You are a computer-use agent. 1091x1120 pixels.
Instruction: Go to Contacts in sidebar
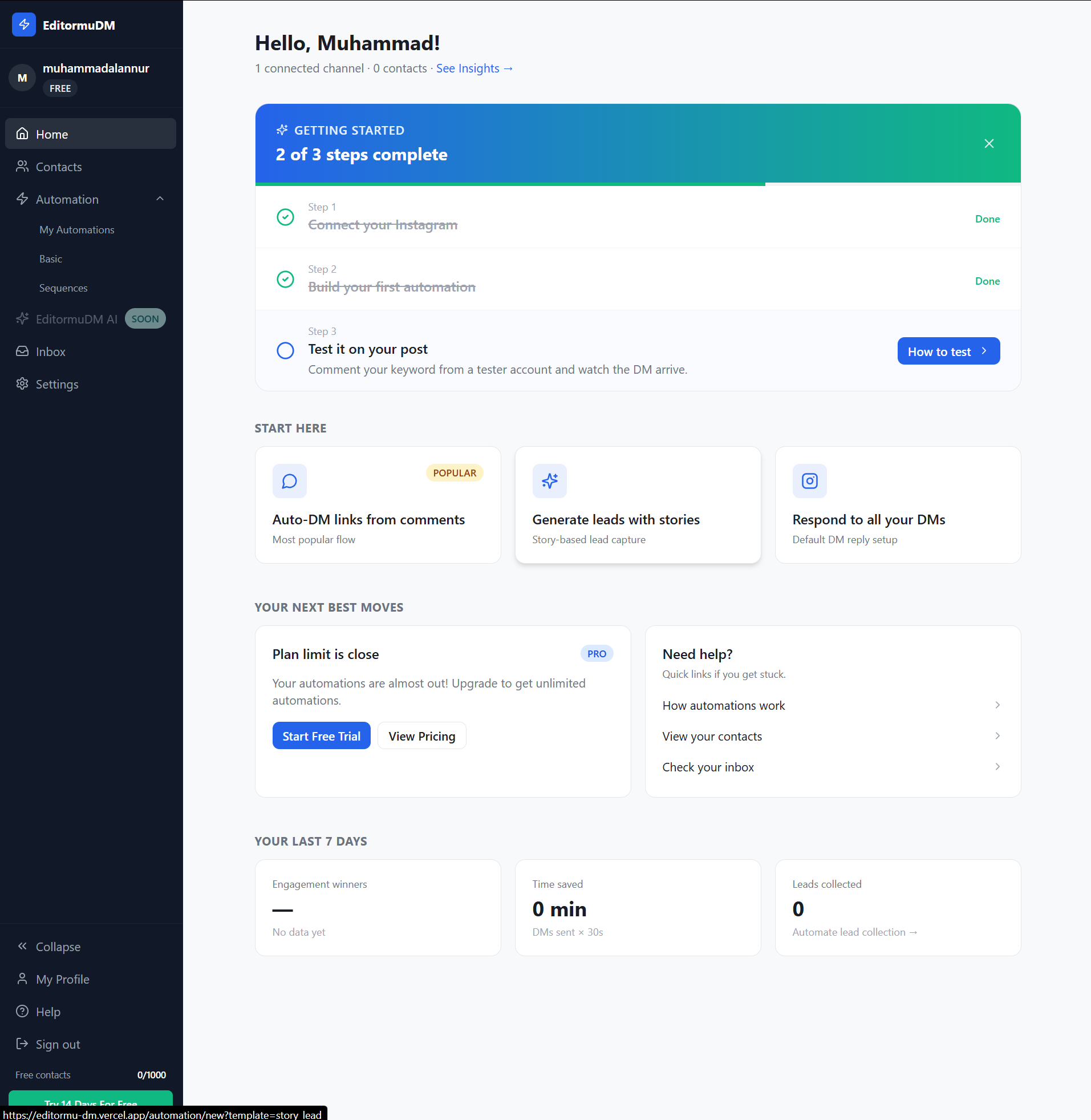coord(91,167)
